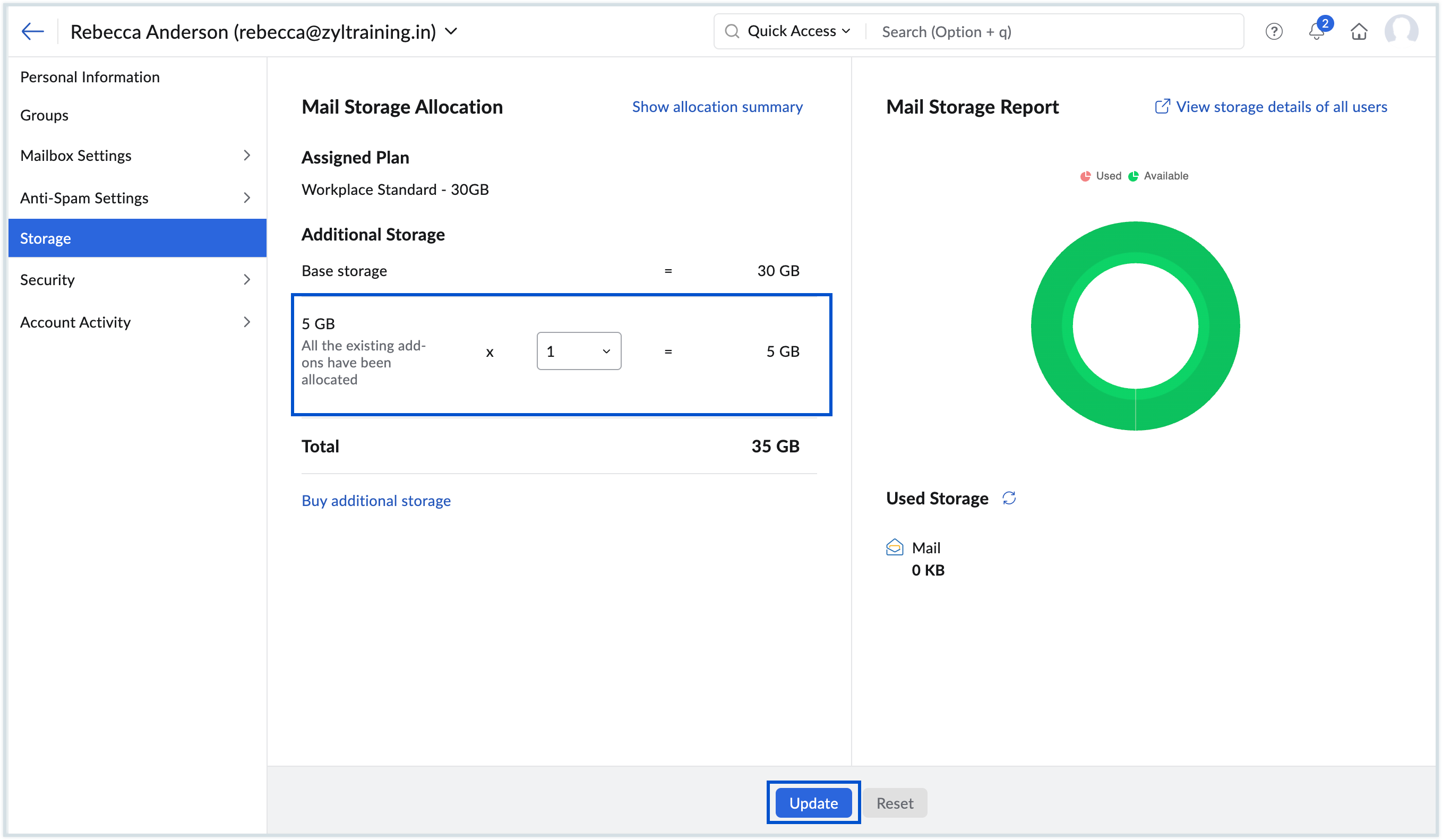Refresh used storage with the reload icon
Viewport: 1442px width, 840px height.
1009,499
